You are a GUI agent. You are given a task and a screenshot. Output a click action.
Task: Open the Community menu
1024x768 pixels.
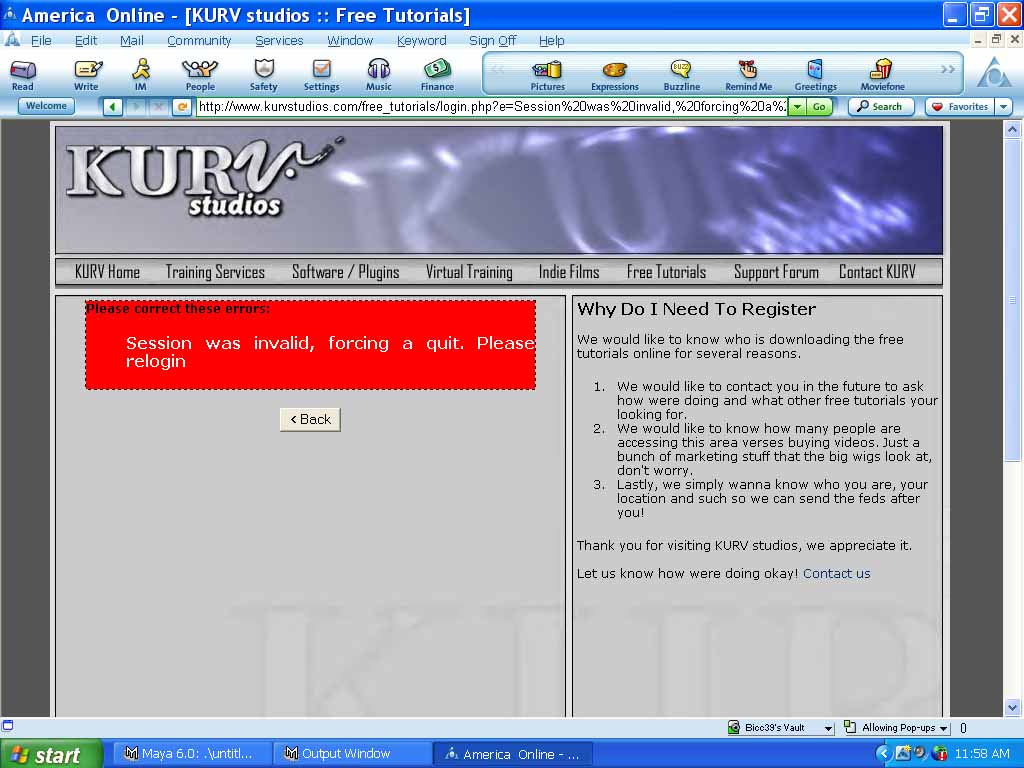click(x=199, y=41)
